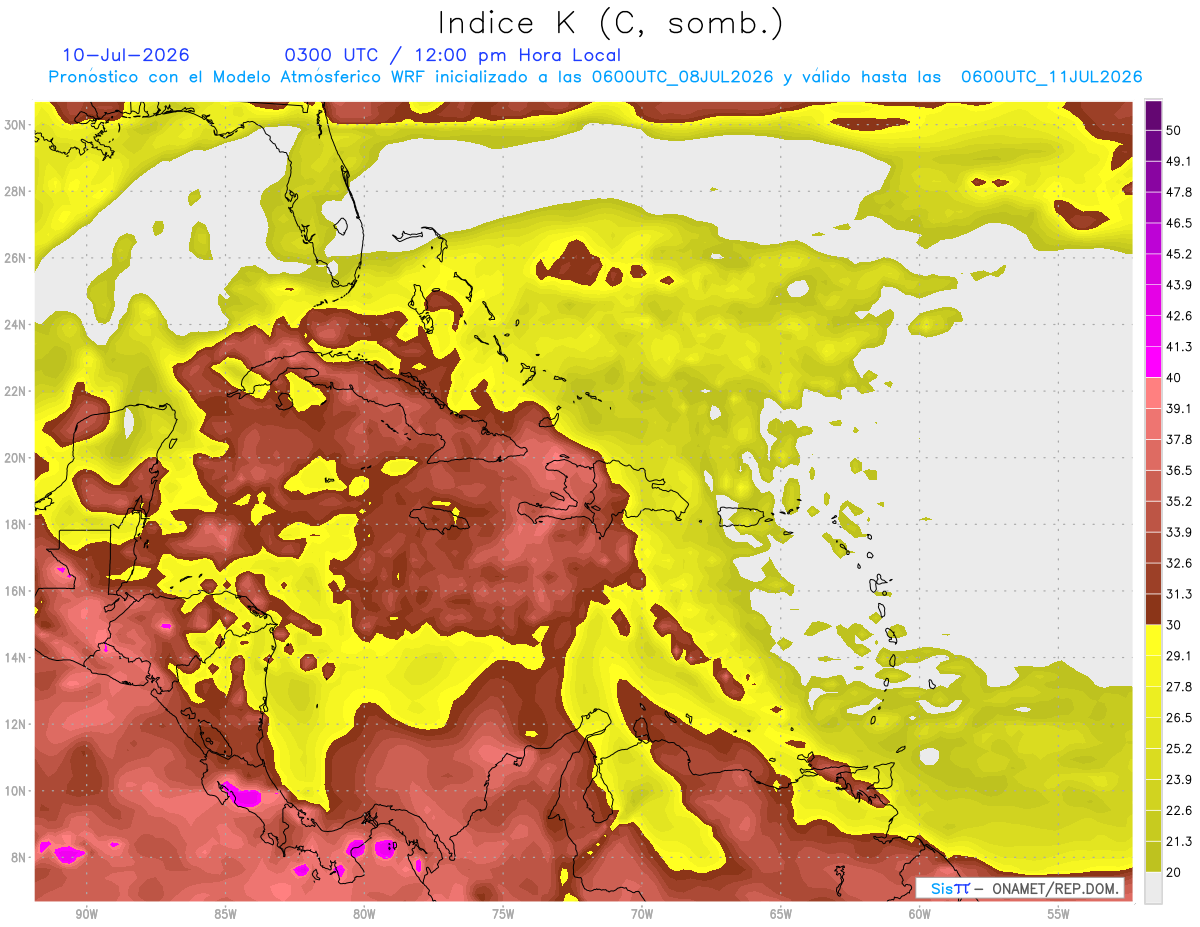Click the 18N latitude axis label
Viewport: 1200px width, 927px height.
pyautogui.click(x=17, y=524)
